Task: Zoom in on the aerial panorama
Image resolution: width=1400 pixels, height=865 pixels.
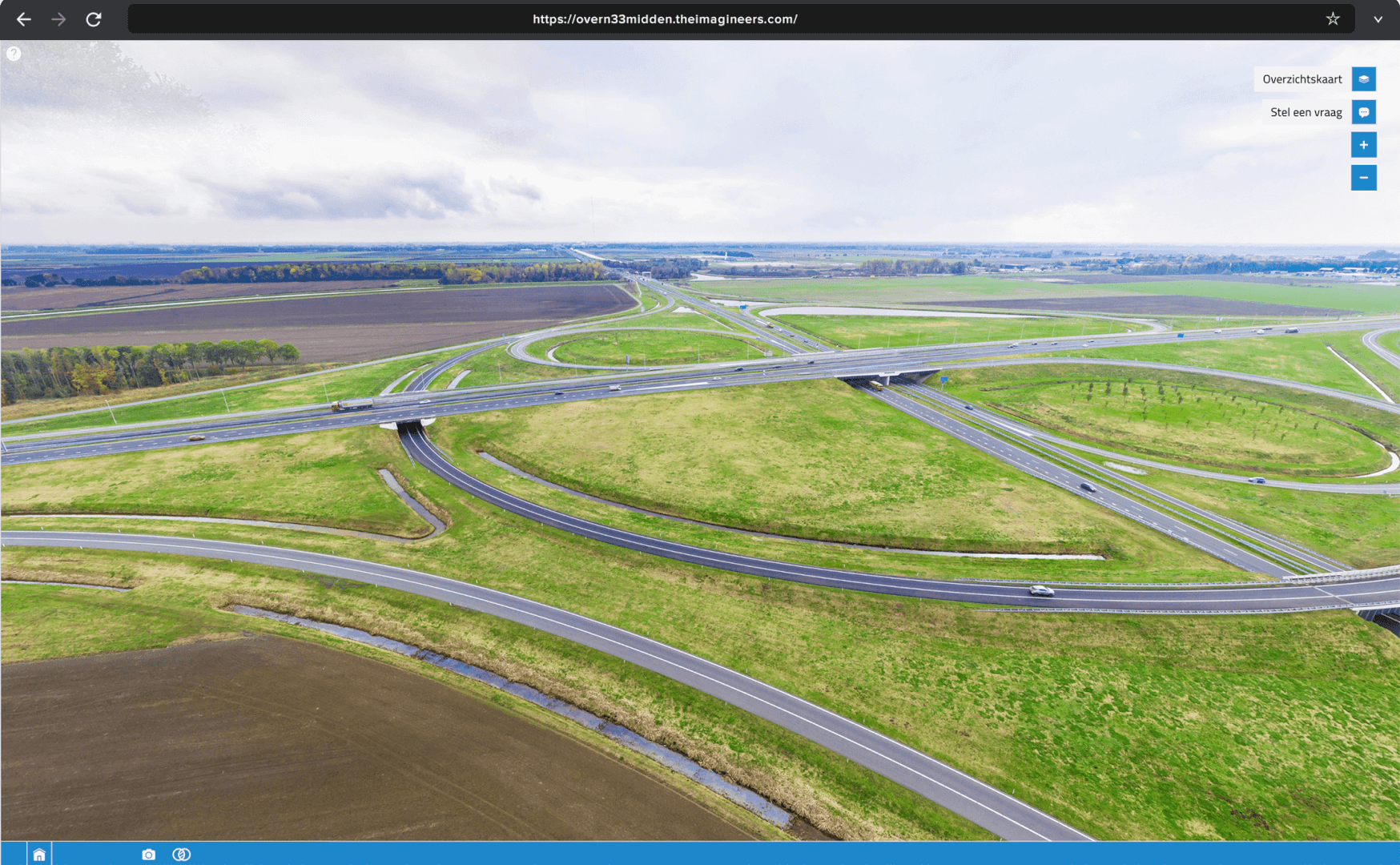Action: click(x=1363, y=145)
